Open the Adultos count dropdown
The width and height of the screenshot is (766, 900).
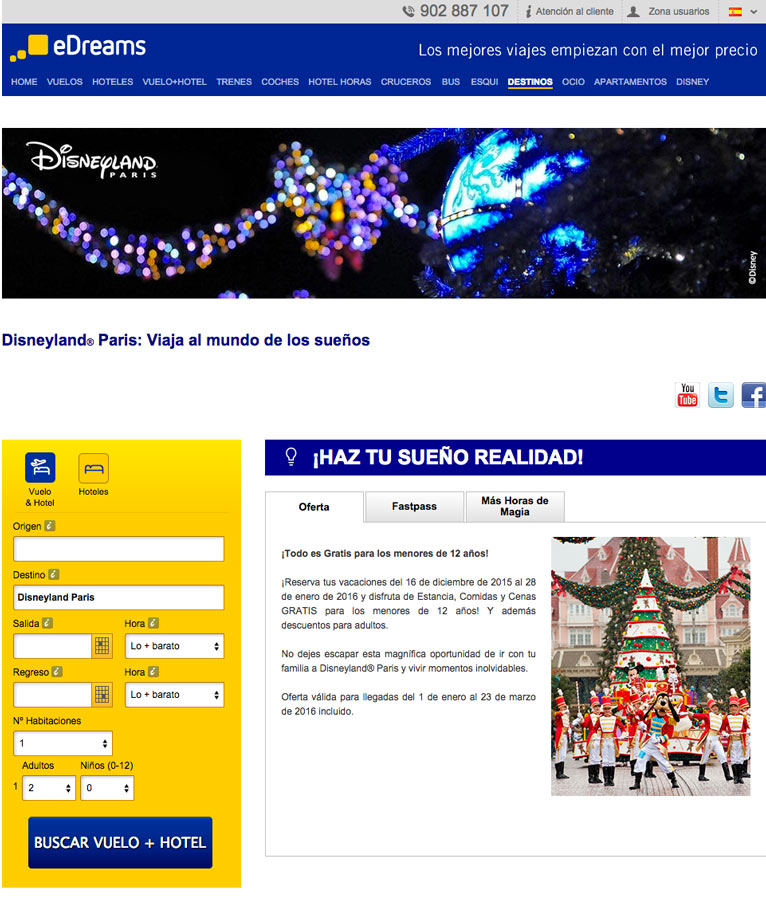(x=49, y=788)
